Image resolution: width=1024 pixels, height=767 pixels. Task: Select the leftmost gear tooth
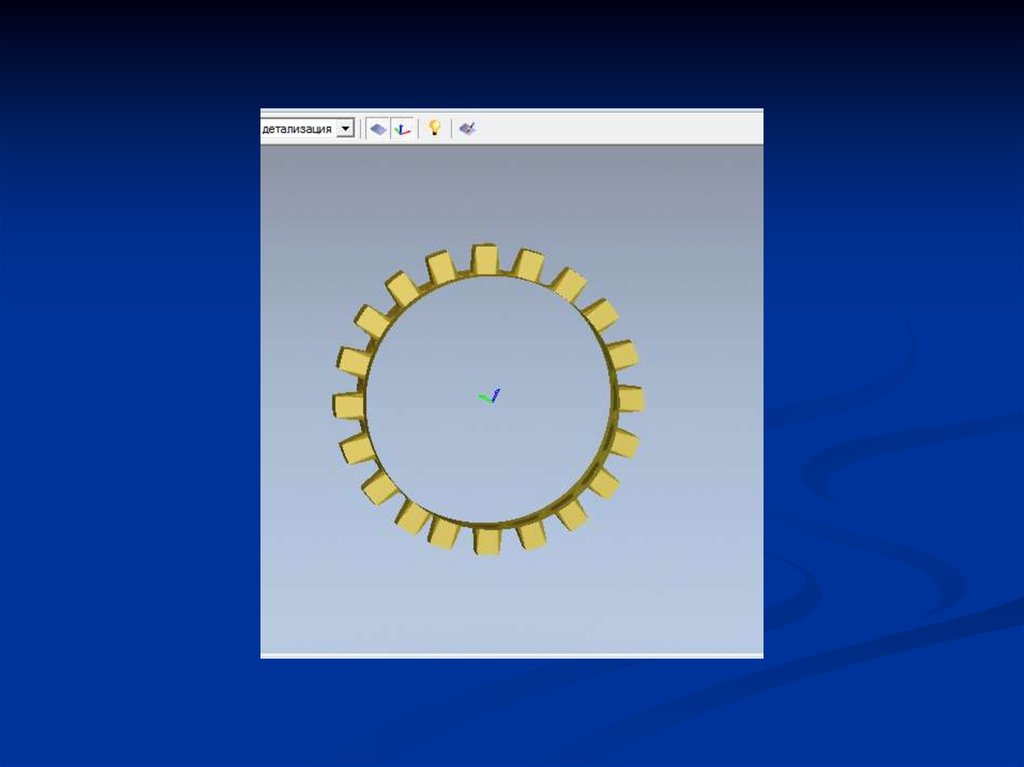pyautogui.click(x=348, y=405)
